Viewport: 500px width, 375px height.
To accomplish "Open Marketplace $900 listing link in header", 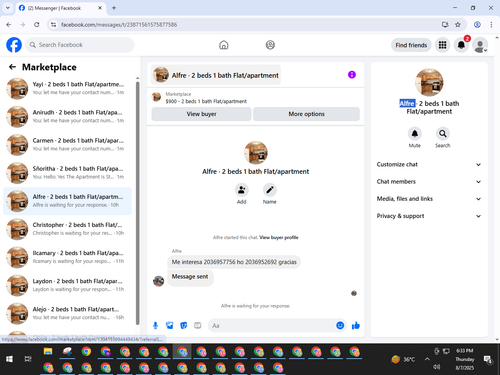I will coord(206,101).
